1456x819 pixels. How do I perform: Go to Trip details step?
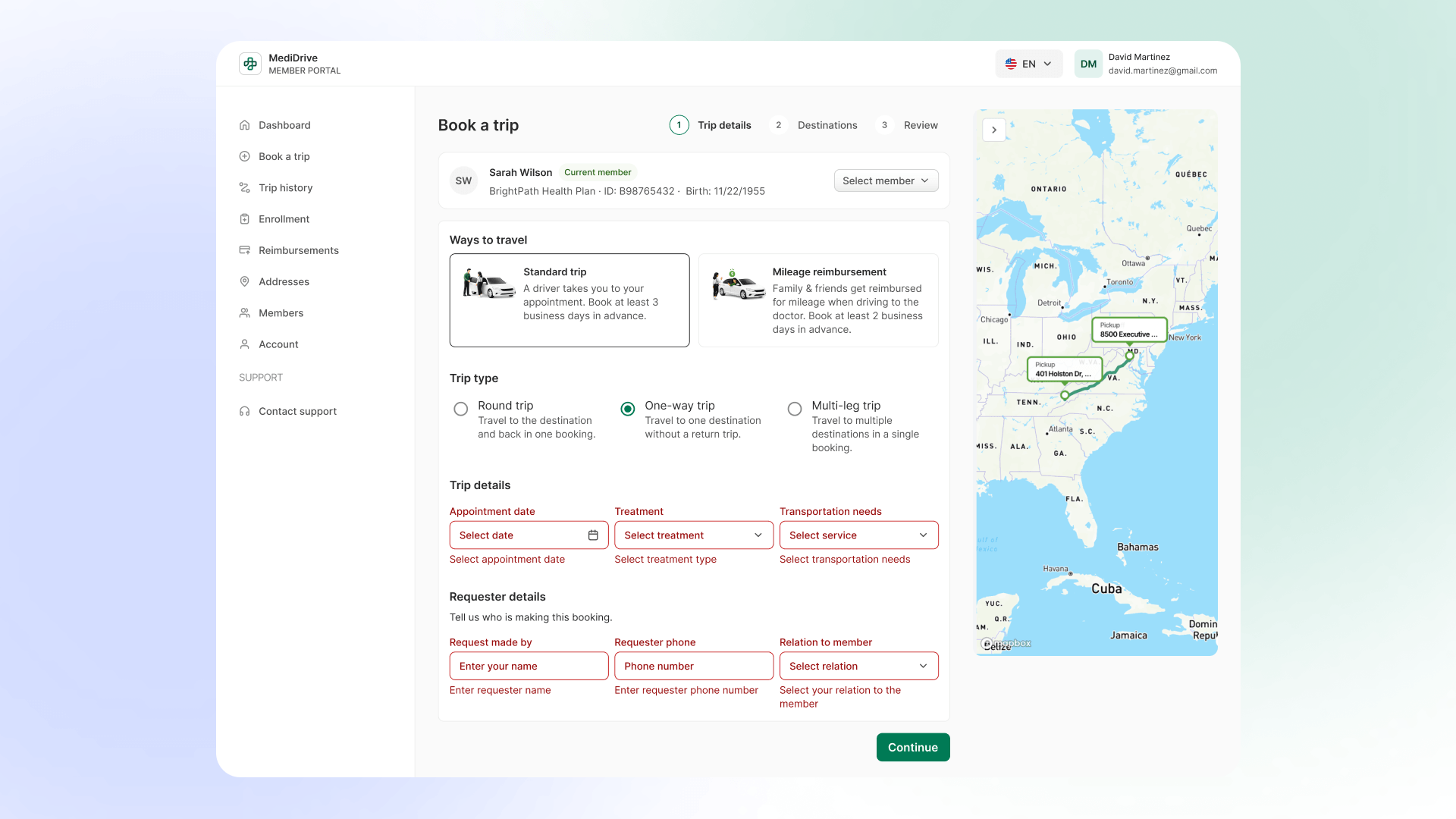(710, 125)
